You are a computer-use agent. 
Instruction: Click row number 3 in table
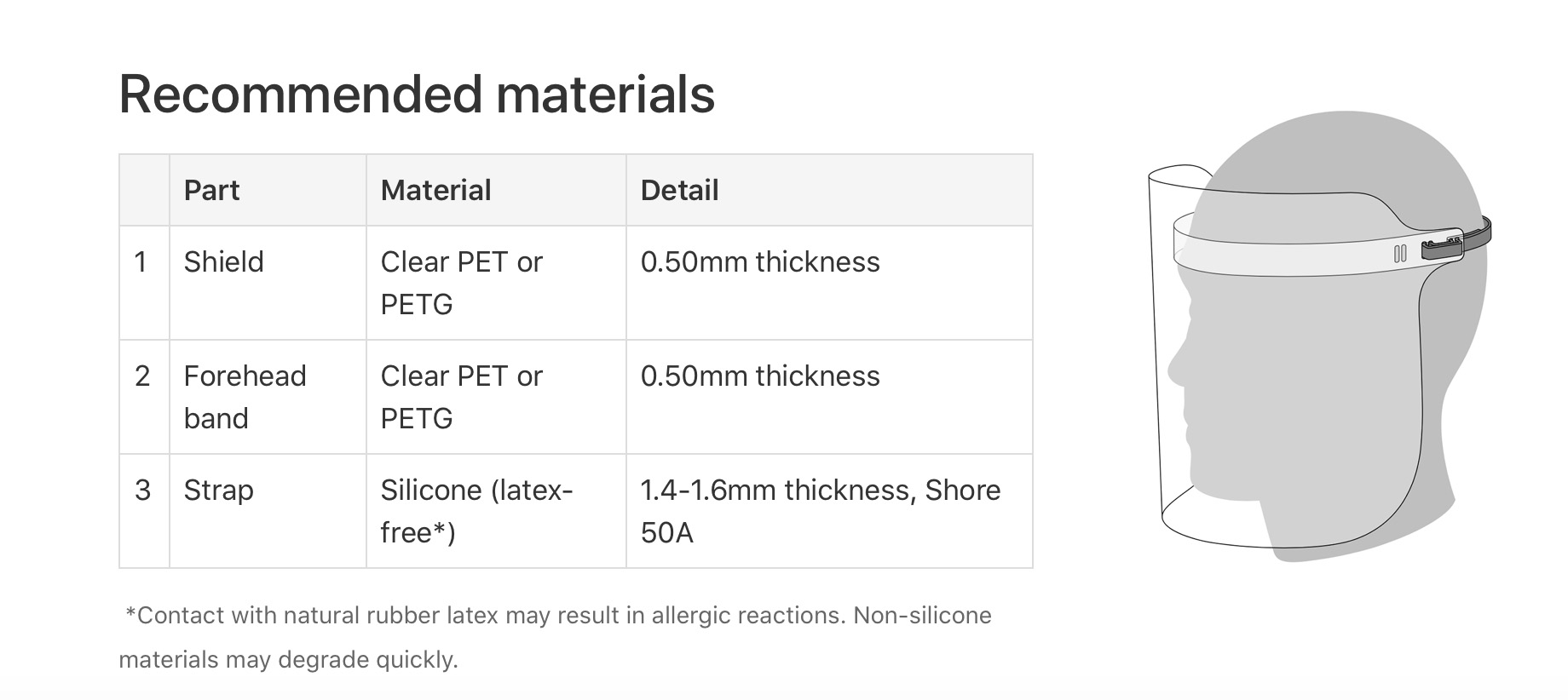(x=142, y=491)
